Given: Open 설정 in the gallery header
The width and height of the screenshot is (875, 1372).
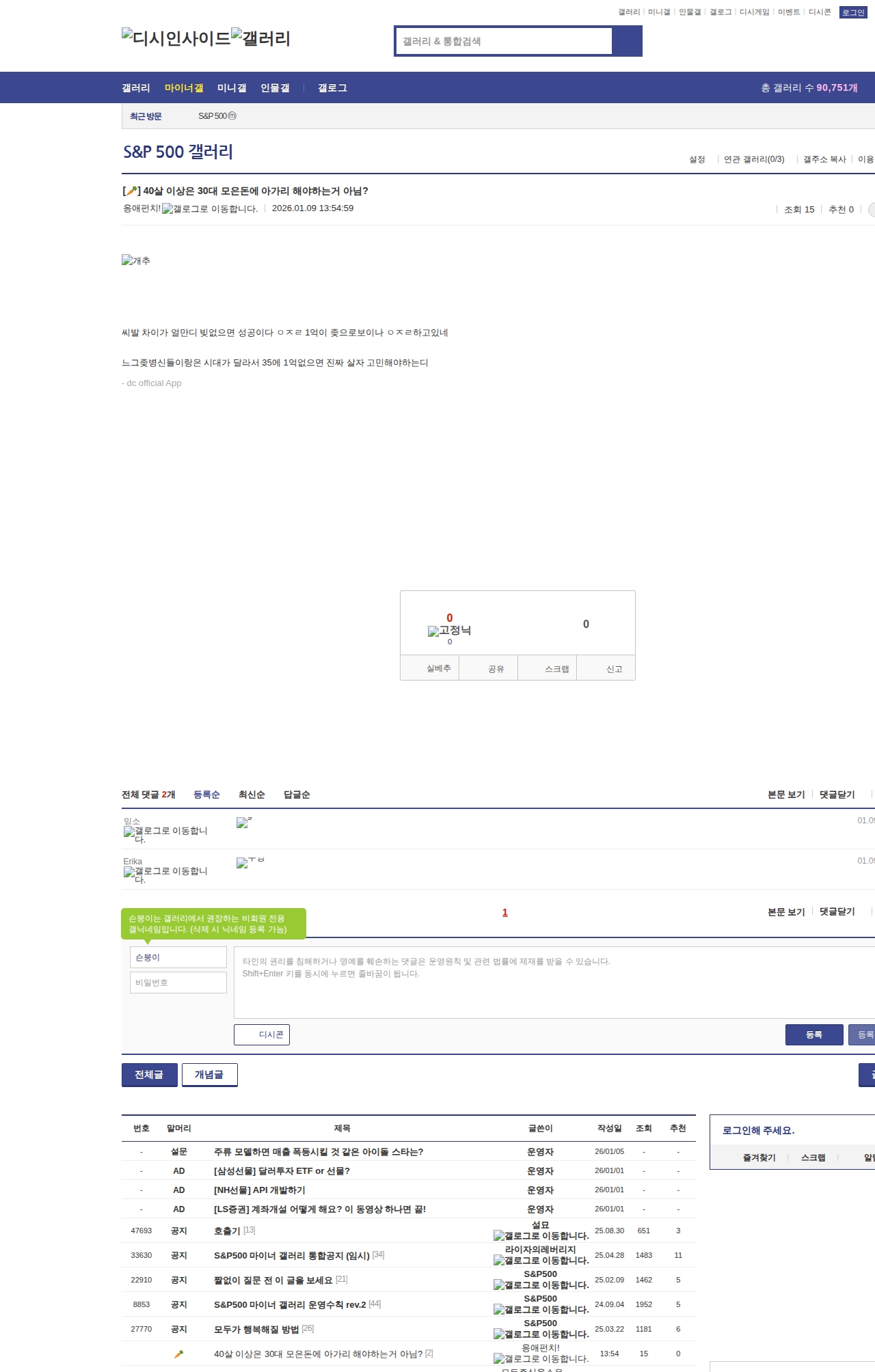Looking at the screenshot, I should [x=697, y=159].
